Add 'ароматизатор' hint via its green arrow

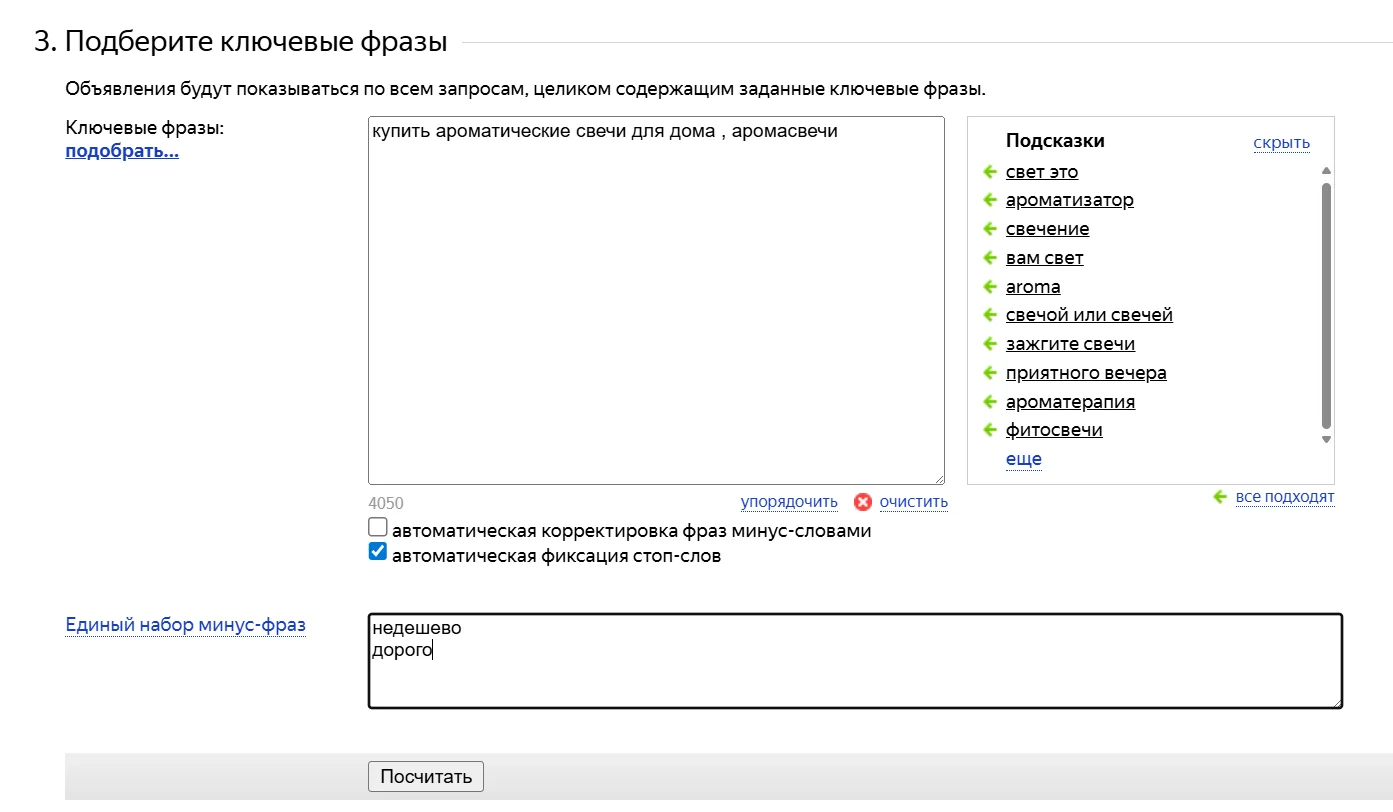[990, 200]
